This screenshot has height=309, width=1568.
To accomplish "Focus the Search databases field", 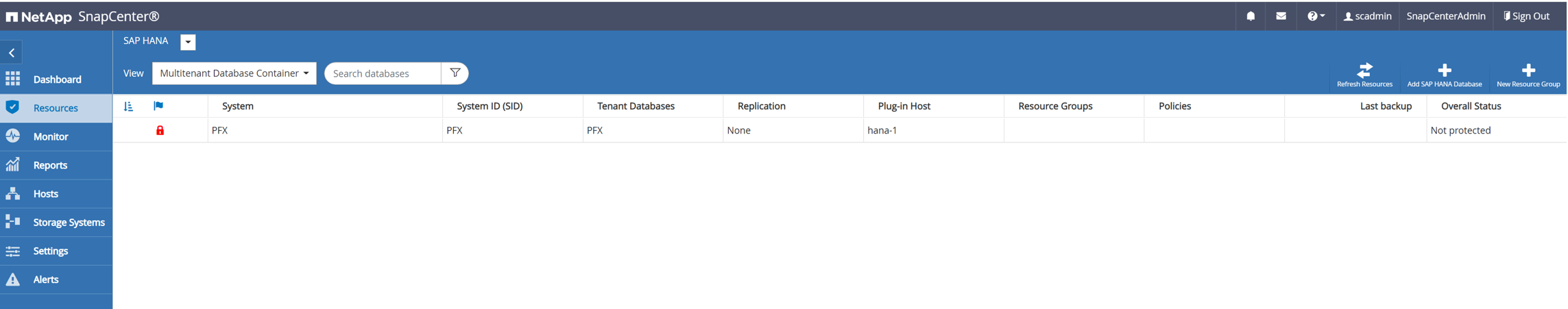I will (383, 73).
